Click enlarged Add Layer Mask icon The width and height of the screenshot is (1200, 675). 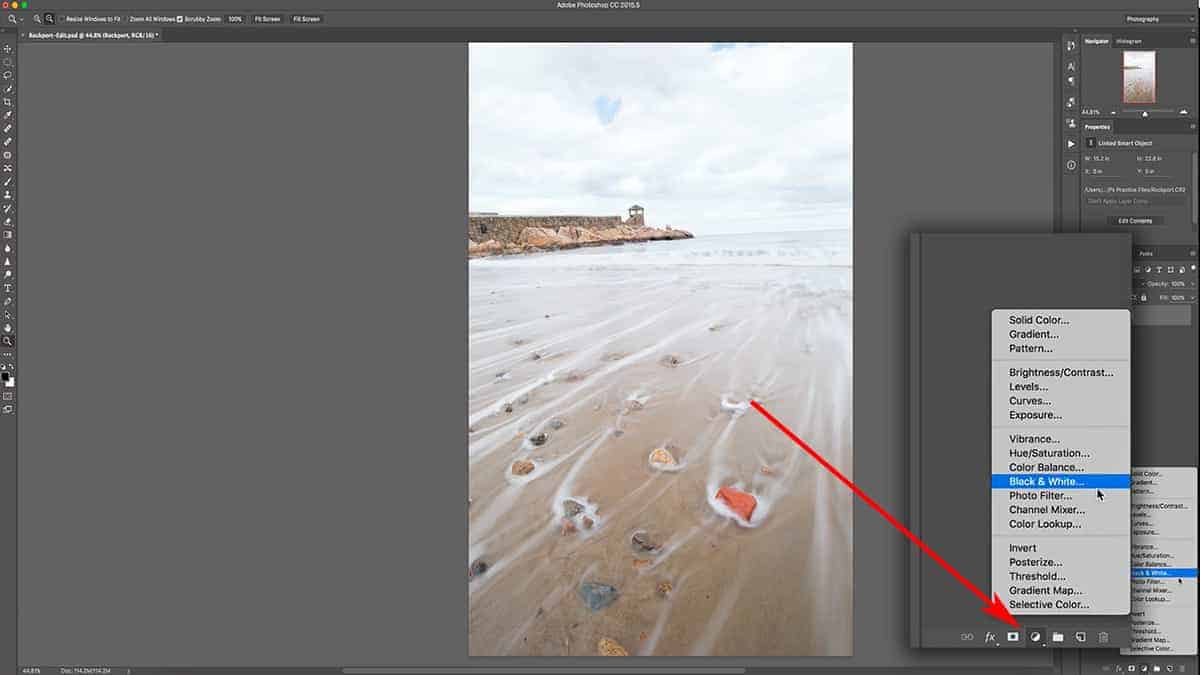pos(1012,636)
